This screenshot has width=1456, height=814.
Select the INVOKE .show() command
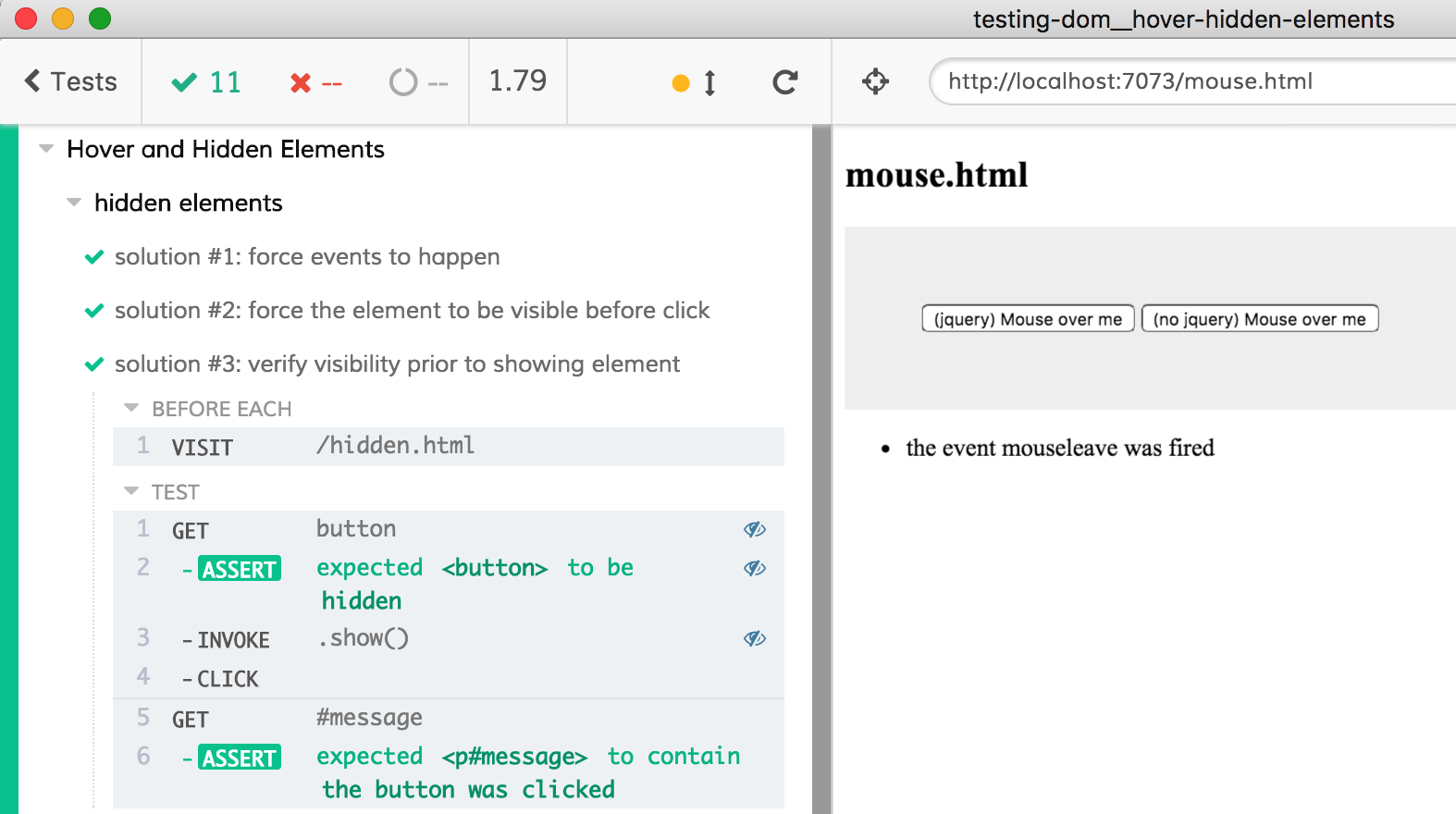[x=449, y=639]
